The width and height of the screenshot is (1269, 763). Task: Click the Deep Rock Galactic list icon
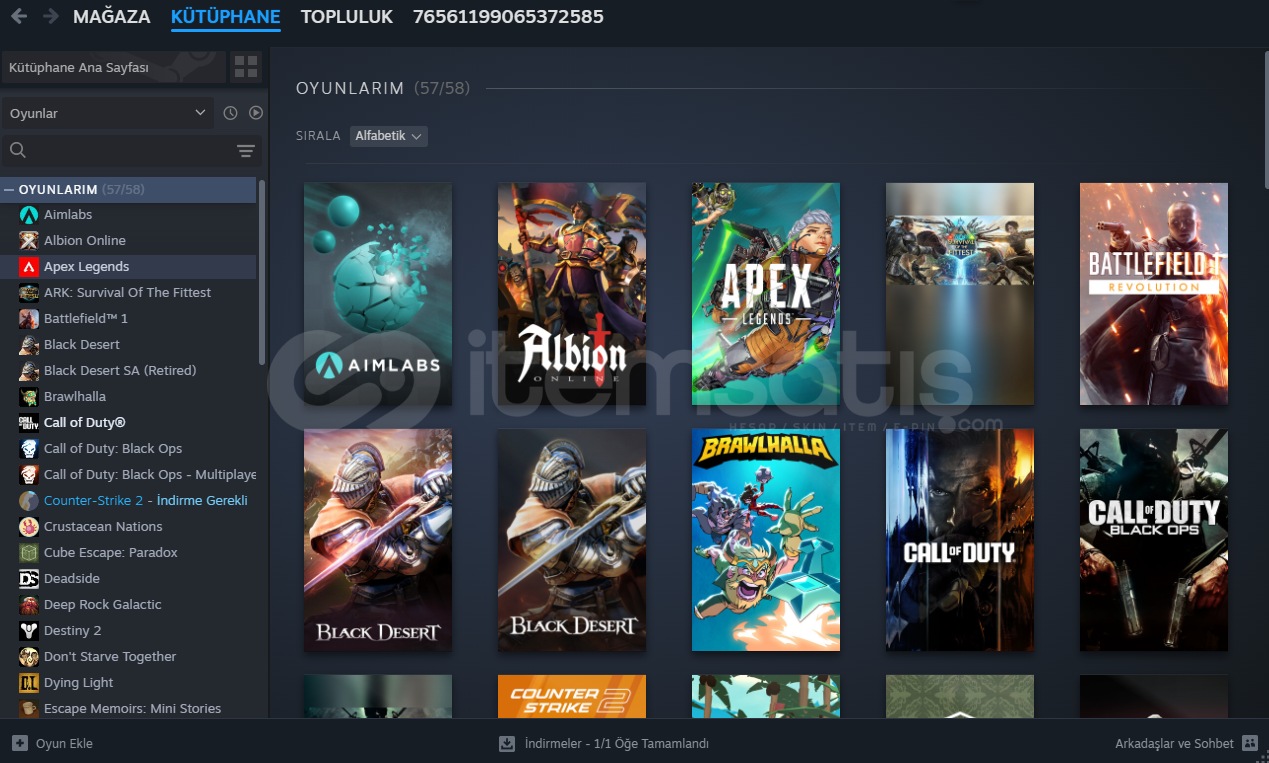pos(29,605)
